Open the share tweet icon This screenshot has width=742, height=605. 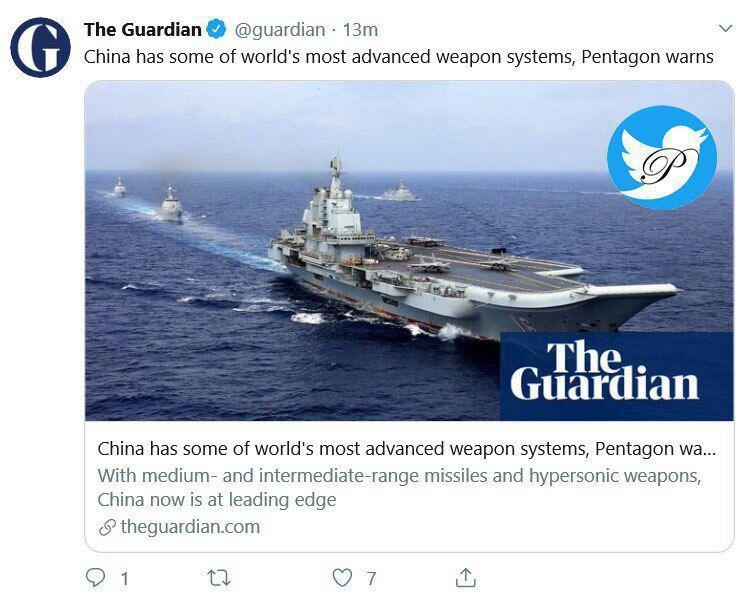[x=466, y=578]
